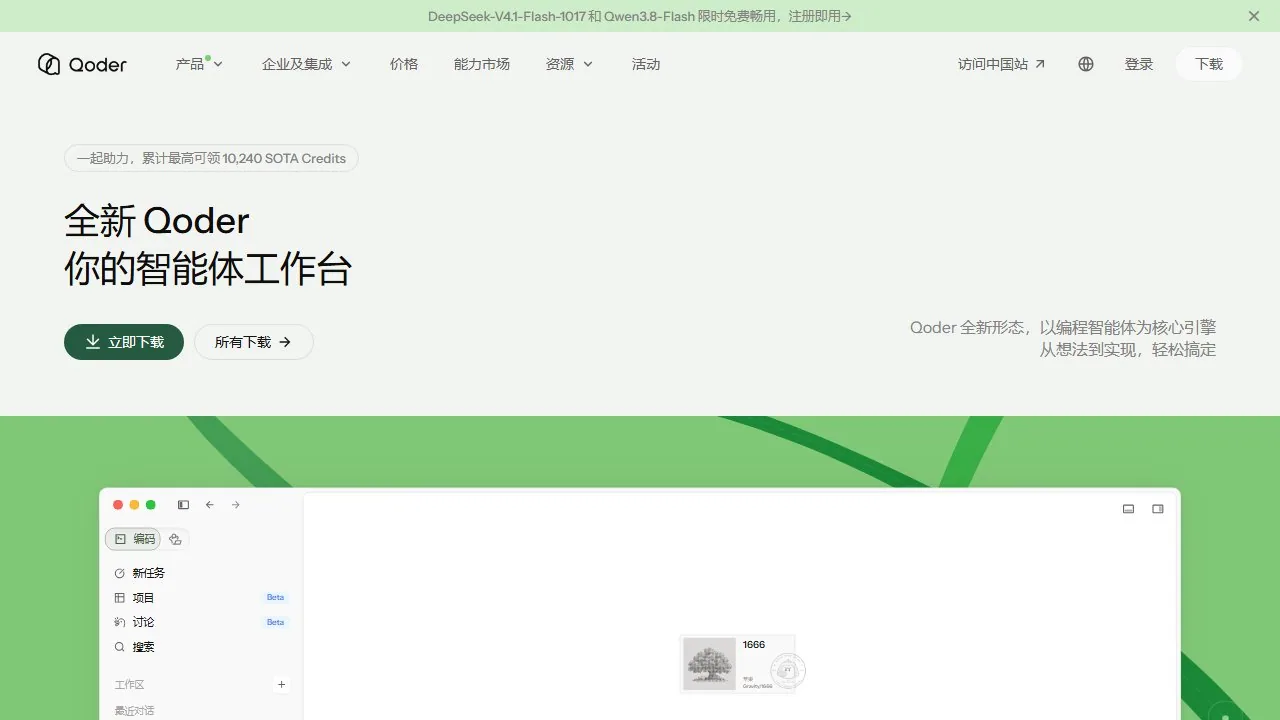
Task: Go to the 价格 page
Action: 404,64
